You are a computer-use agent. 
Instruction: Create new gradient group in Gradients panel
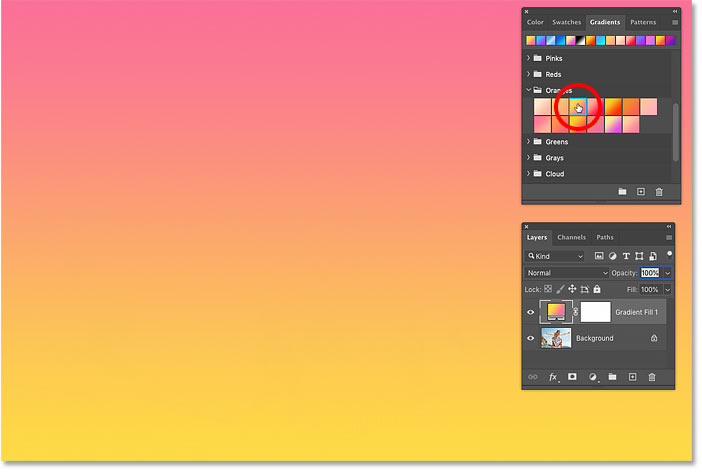tap(622, 192)
